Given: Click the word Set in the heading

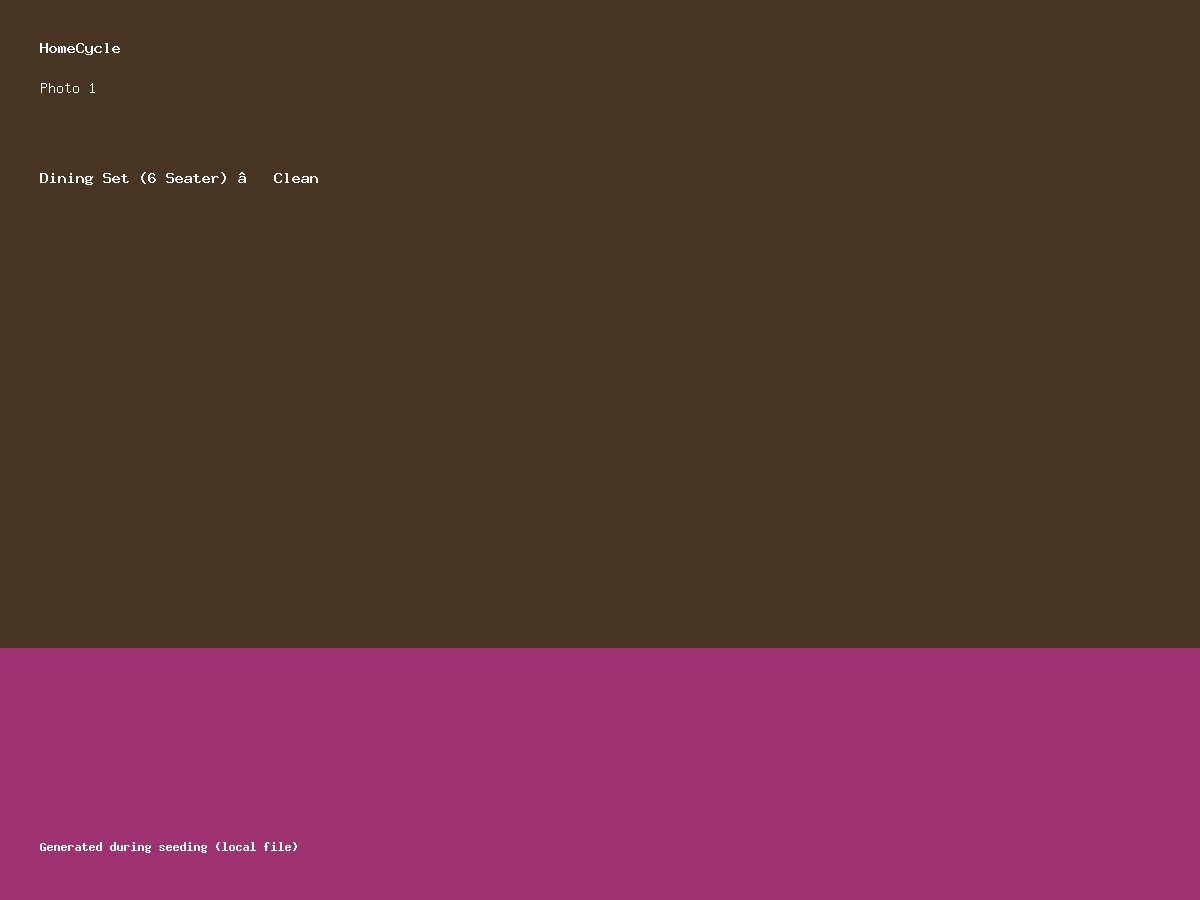Looking at the screenshot, I should 116,178.
